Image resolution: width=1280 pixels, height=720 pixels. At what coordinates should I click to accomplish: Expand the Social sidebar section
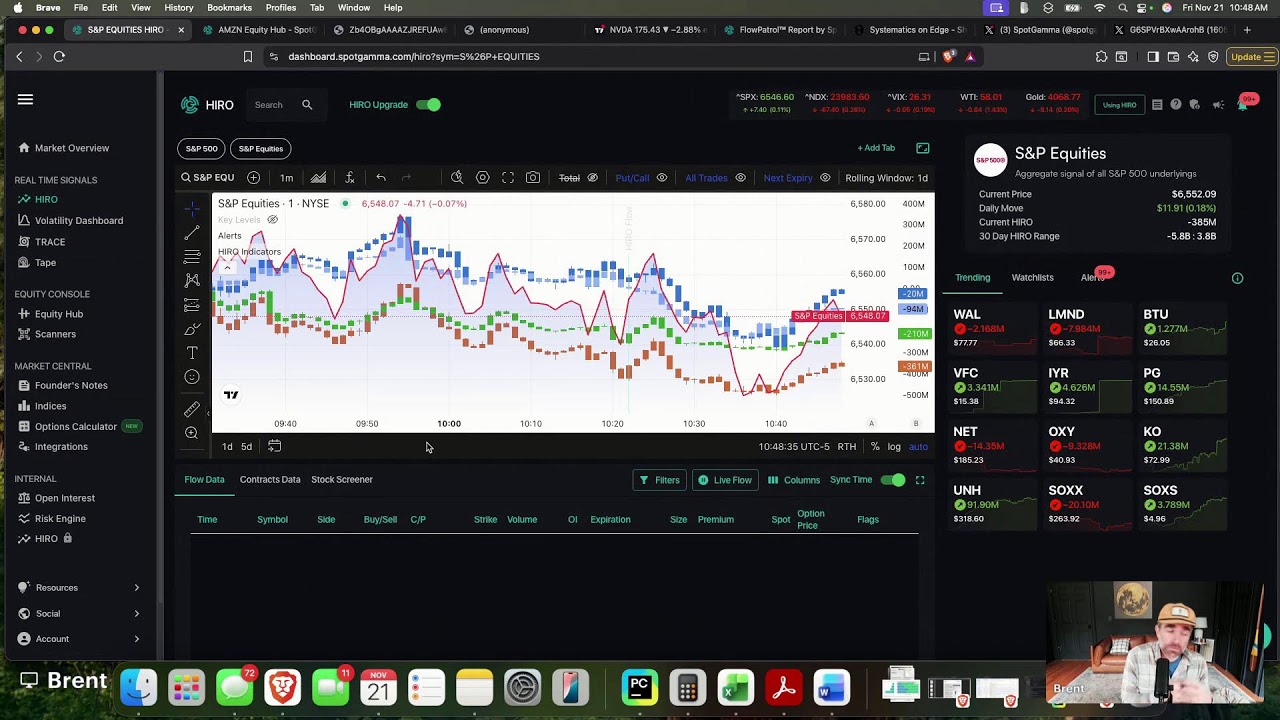(x=78, y=614)
